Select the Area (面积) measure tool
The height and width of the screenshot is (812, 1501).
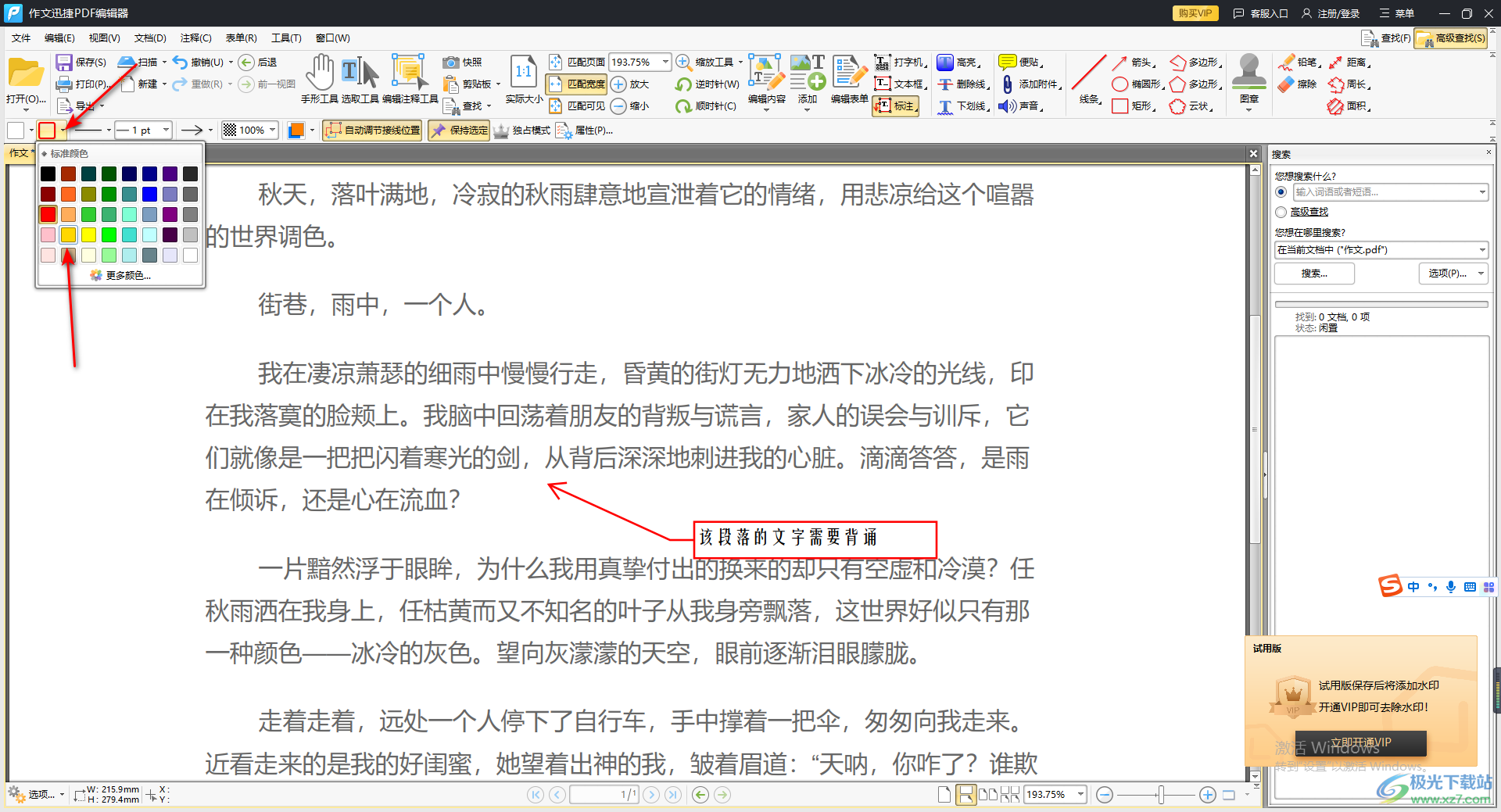pos(1349,106)
